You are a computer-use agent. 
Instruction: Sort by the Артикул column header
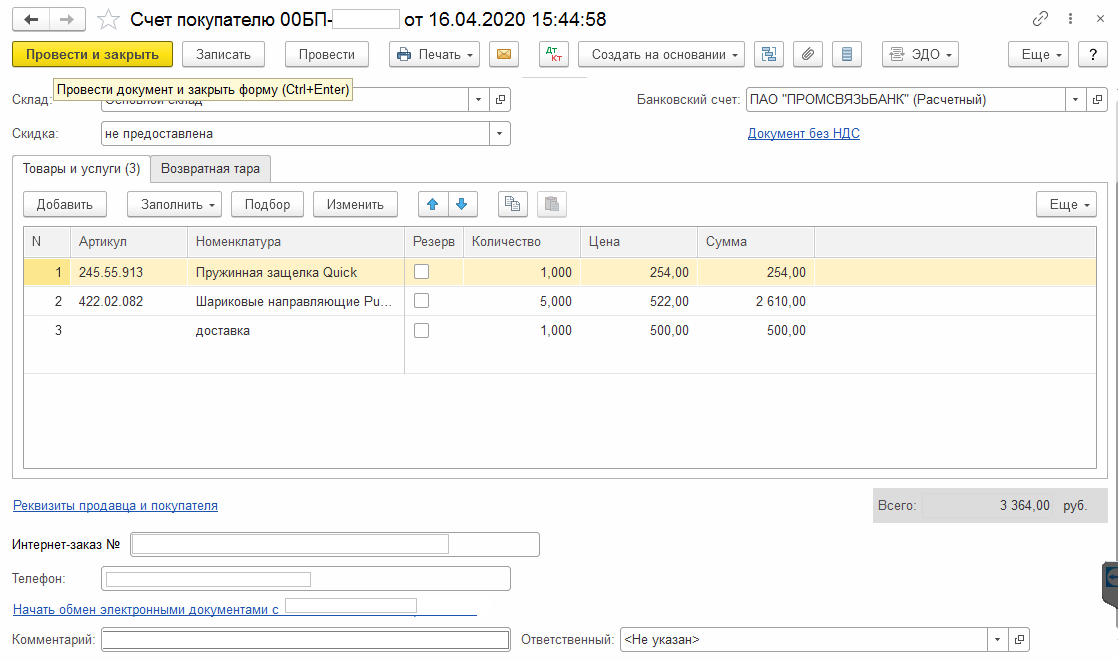click(128, 242)
